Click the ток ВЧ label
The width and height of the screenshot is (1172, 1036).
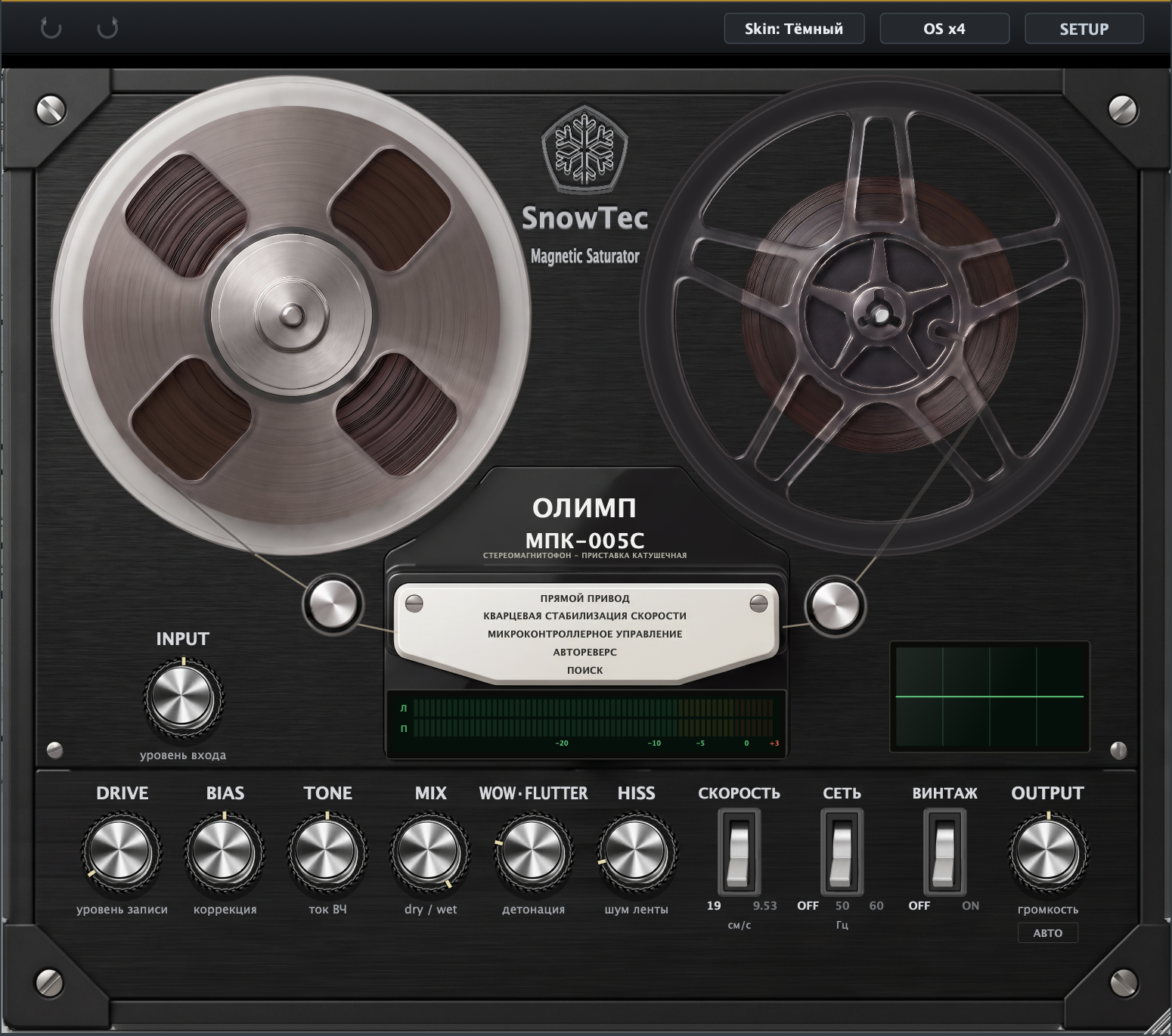pyautogui.click(x=327, y=910)
